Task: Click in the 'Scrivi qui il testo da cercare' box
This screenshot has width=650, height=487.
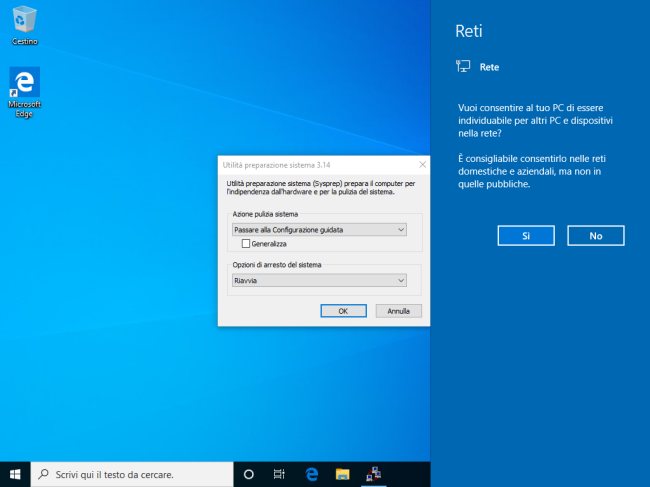Action: tap(132, 474)
